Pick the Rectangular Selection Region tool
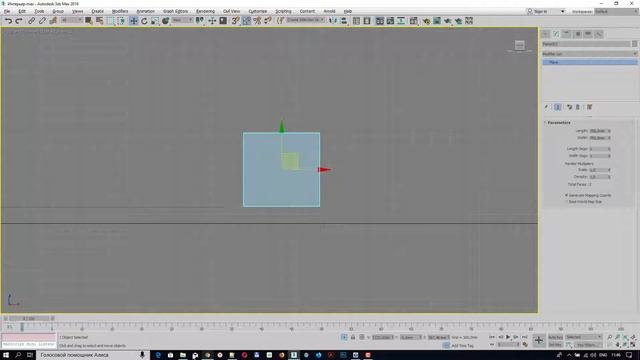The height and width of the screenshot is (360, 640). click(x=111, y=21)
